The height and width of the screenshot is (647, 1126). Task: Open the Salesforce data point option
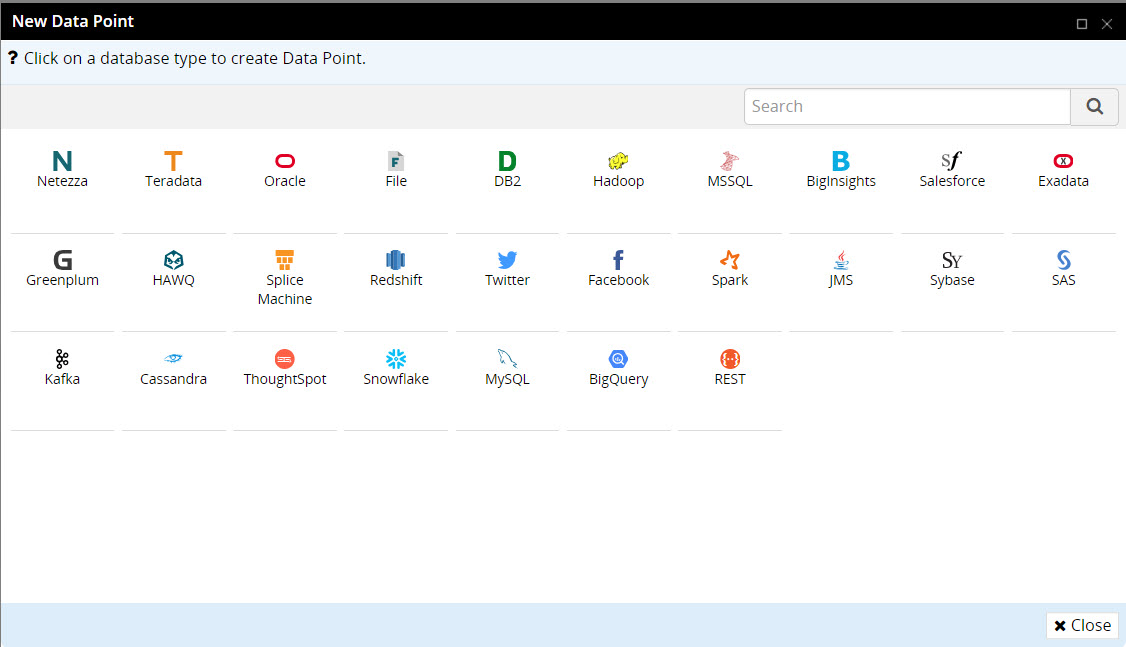[952, 162]
